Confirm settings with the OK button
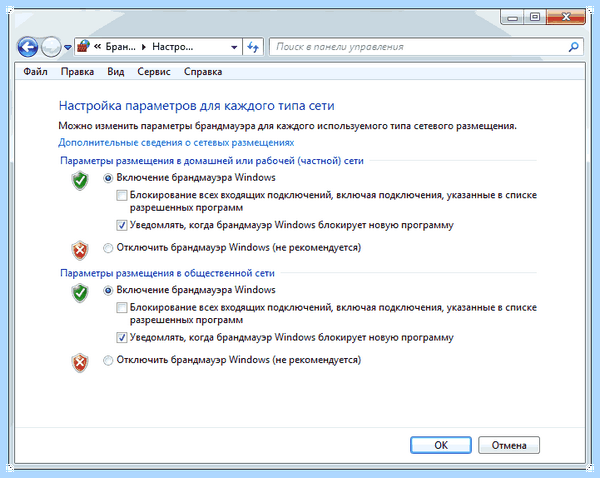This screenshot has width=600, height=478. [x=441, y=445]
